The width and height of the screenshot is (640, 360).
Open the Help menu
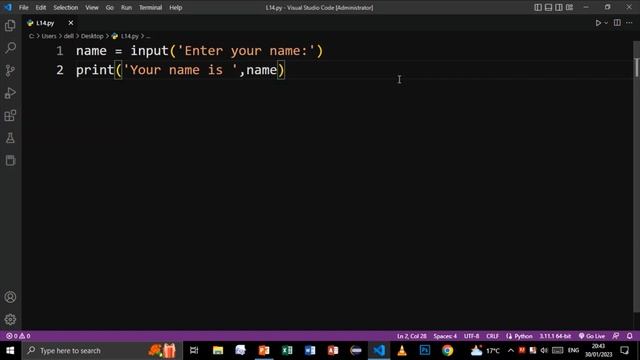176,7
